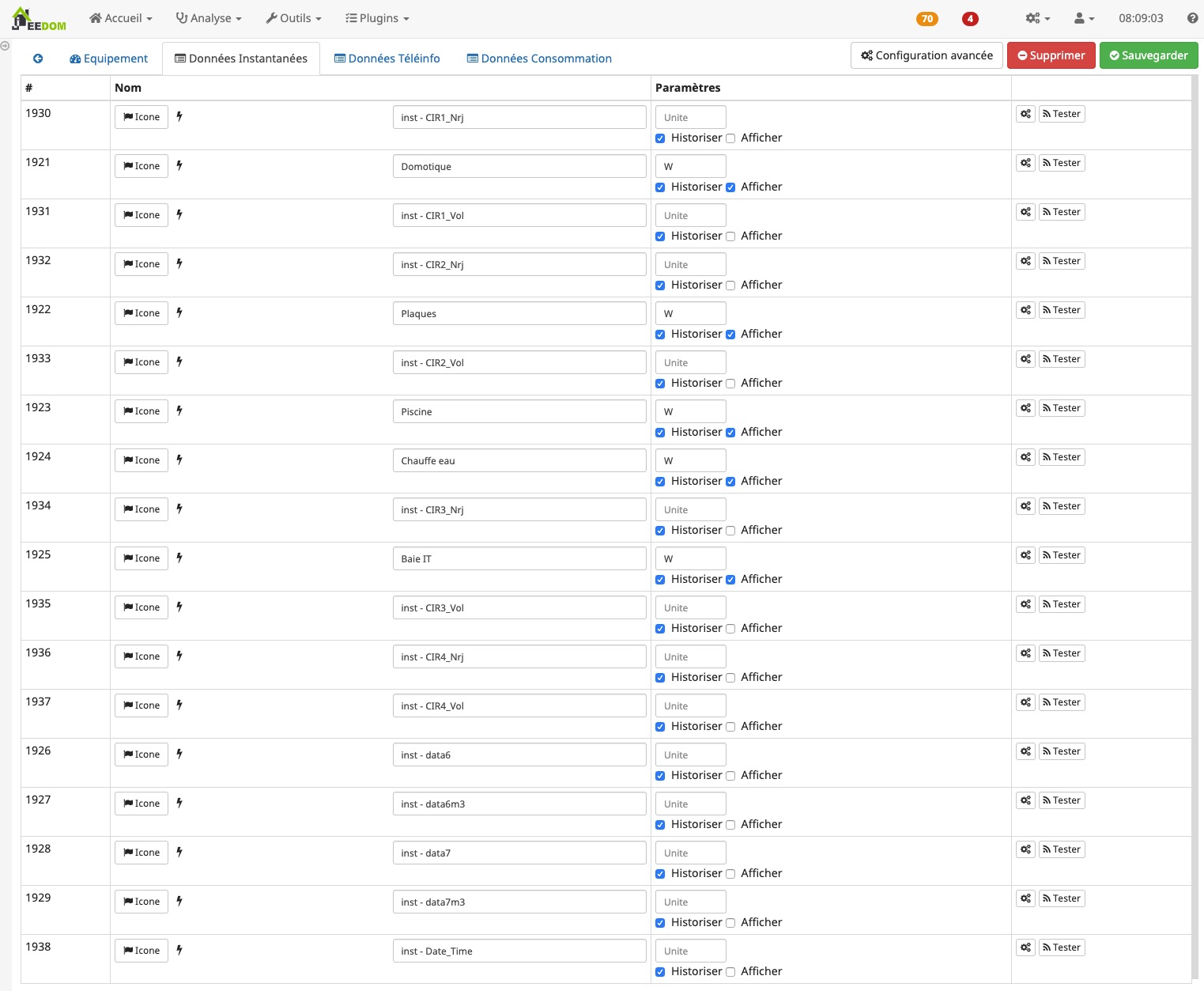Click the Icone button for row 1930
The height and width of the screenshot is (991, 1204).
tap(142, 117)
